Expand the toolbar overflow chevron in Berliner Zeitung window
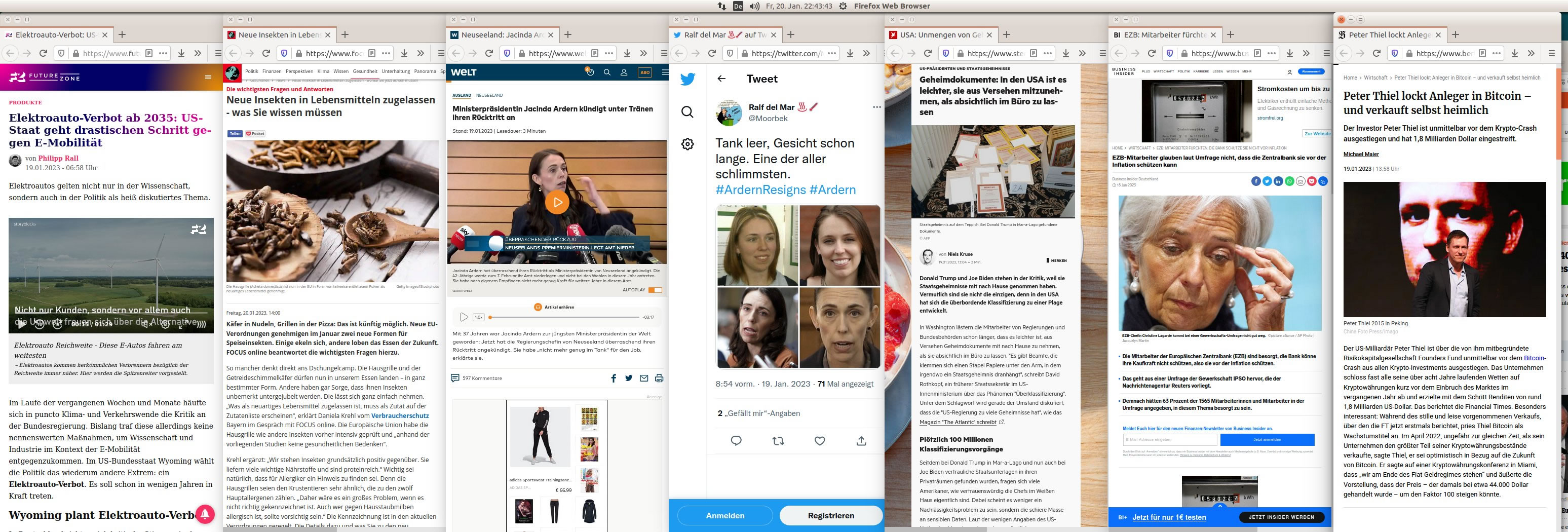The width and height of the screenshot is (1568, 532). click(x=1532, y=54)
